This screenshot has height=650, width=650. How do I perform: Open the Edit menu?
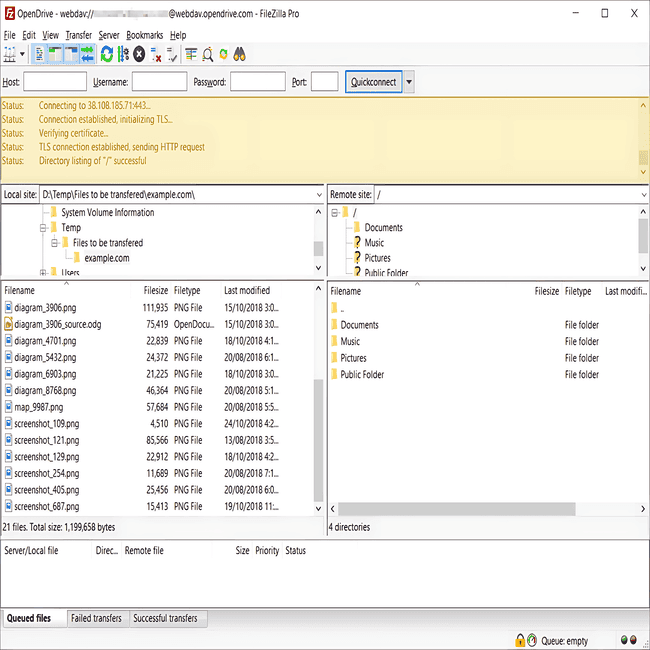pos(29,35)
